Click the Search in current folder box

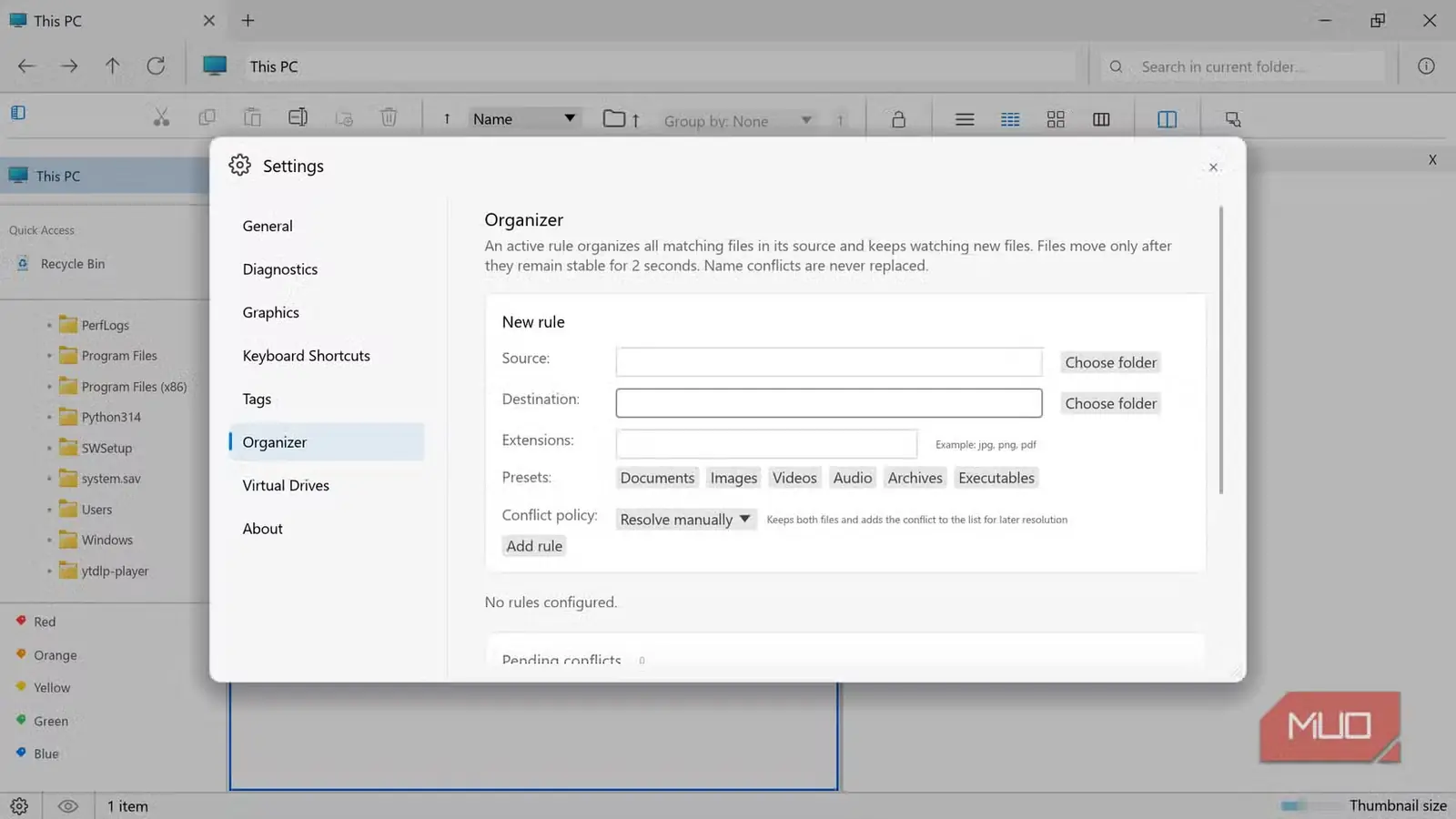coord(1242,66)
